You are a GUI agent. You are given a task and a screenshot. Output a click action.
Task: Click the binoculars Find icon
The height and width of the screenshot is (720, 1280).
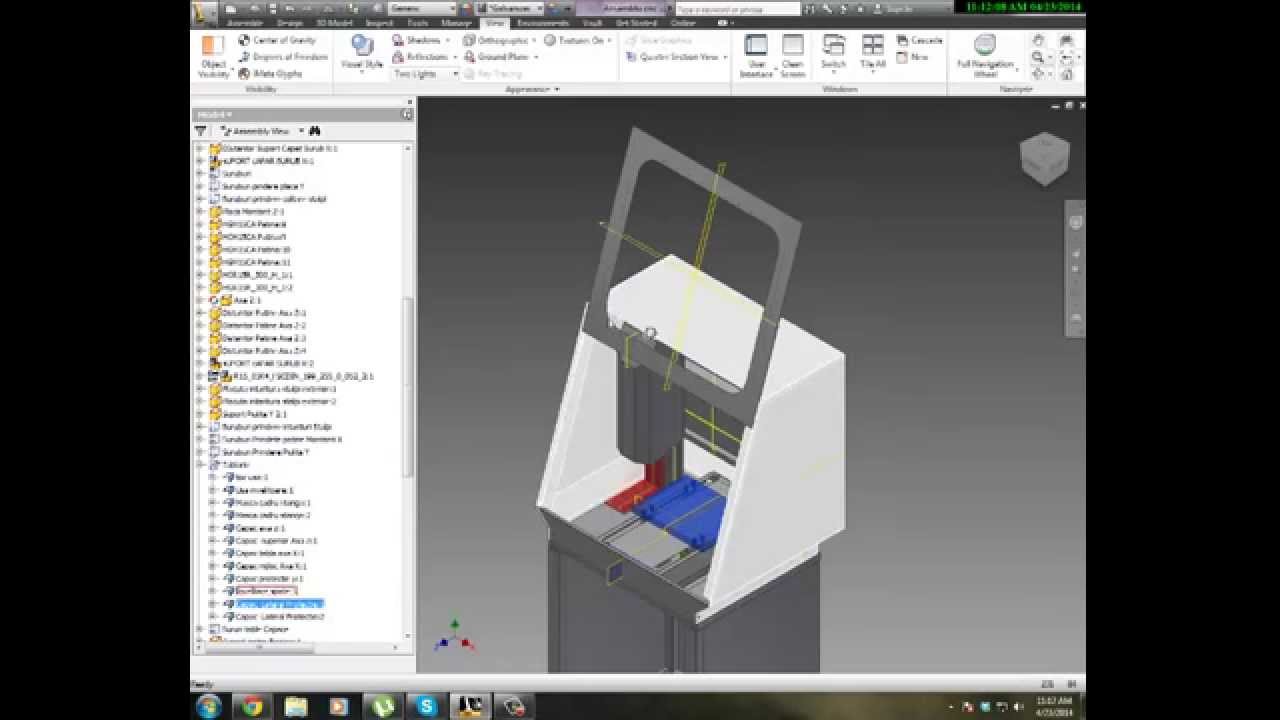(314, 131)
